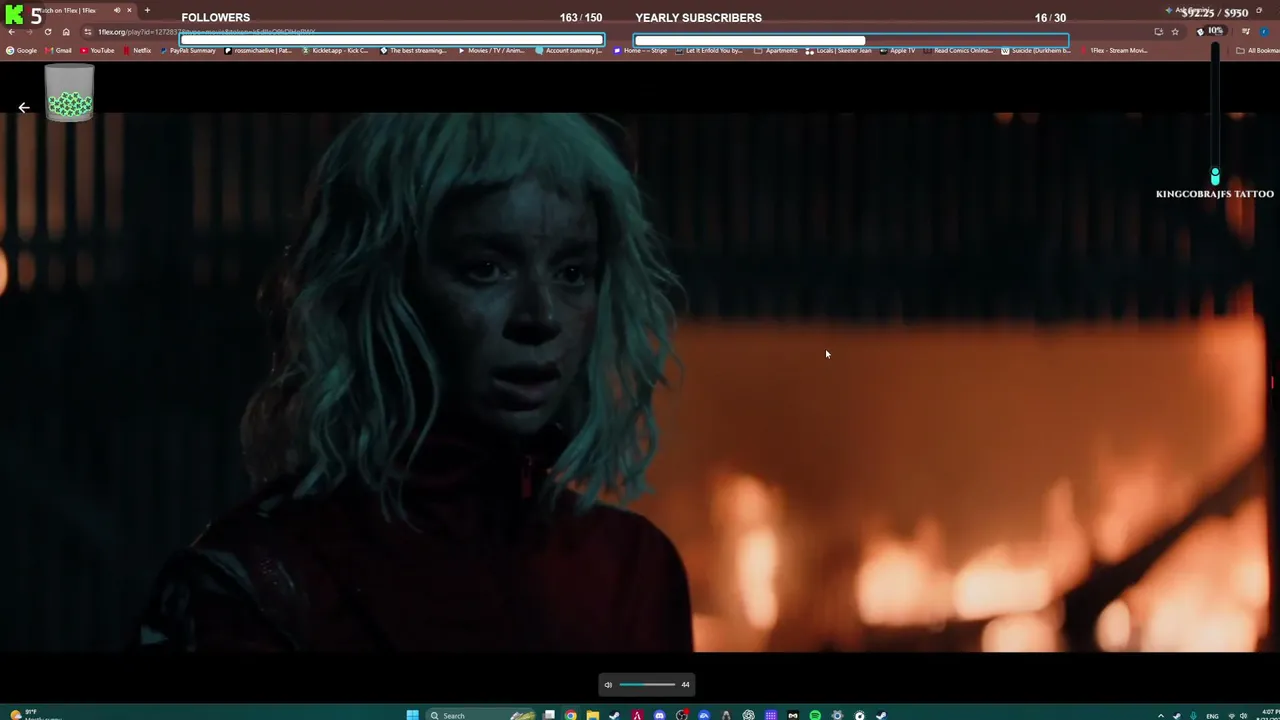Viewport: 1280px width, 720px height.
Task: Go back using the white player arrow
Action: point(24,108)
